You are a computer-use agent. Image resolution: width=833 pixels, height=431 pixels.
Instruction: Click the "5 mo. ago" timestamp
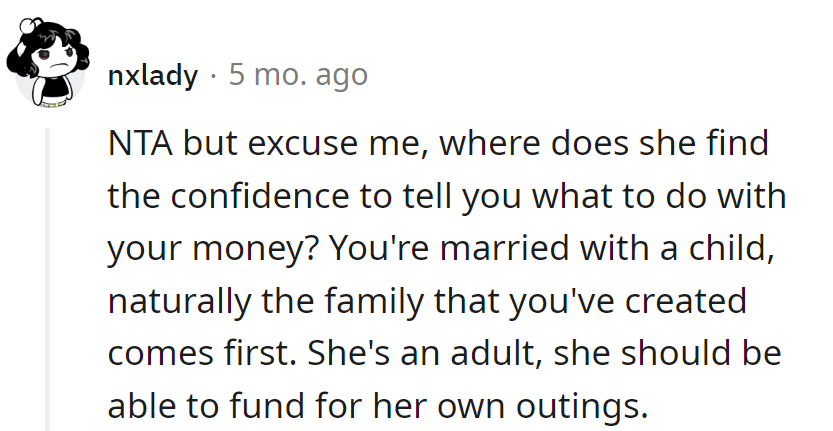(297, 75)
